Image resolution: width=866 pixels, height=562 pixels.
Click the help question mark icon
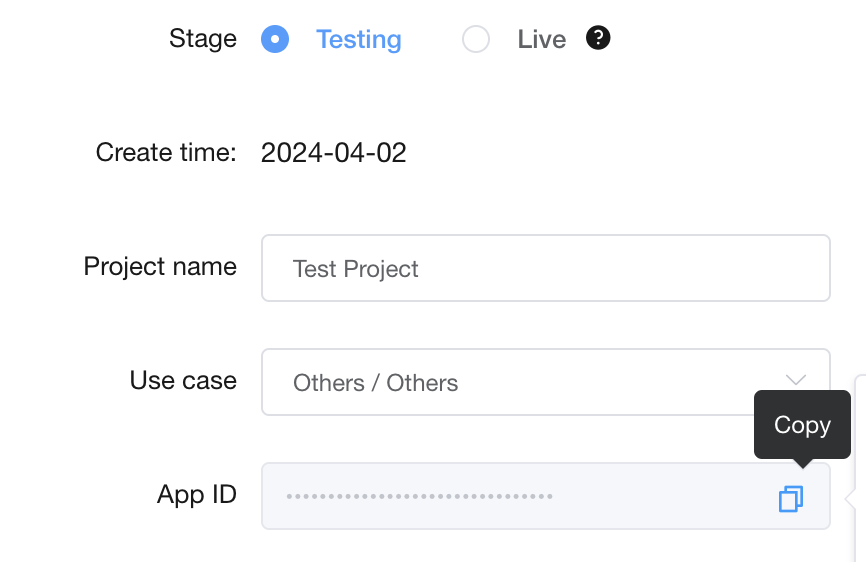(x=598, y=39)
